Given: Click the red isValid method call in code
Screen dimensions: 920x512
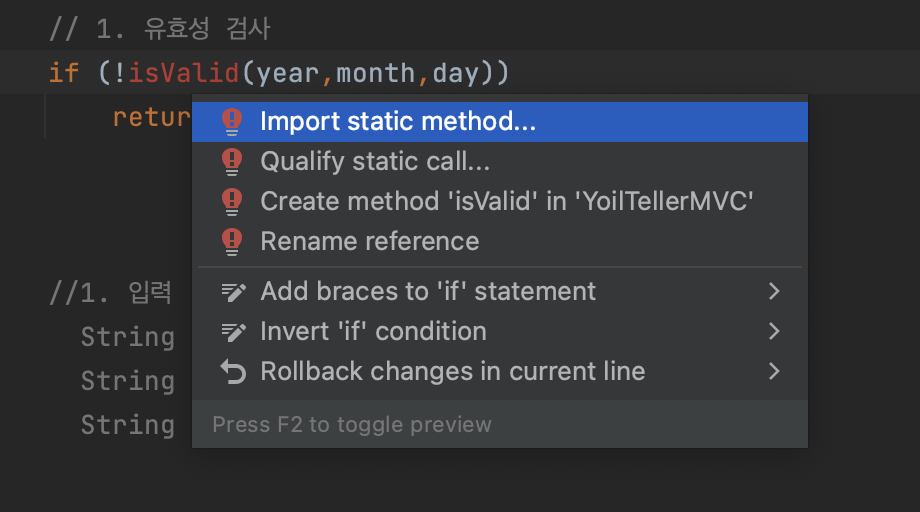Looking at the screenshot, I should tap(184, 73).
